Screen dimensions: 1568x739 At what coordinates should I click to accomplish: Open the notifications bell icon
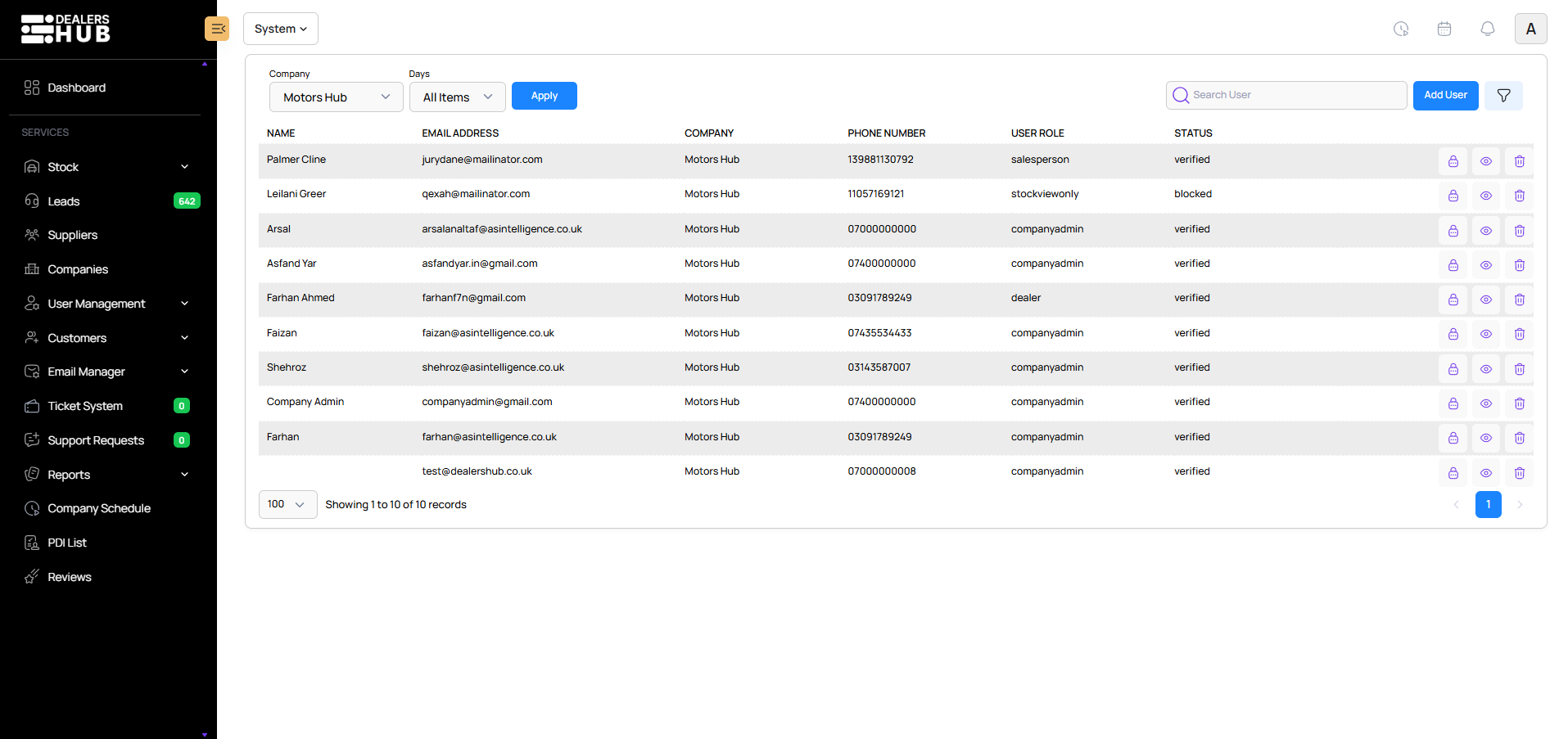pos(1487,29)
